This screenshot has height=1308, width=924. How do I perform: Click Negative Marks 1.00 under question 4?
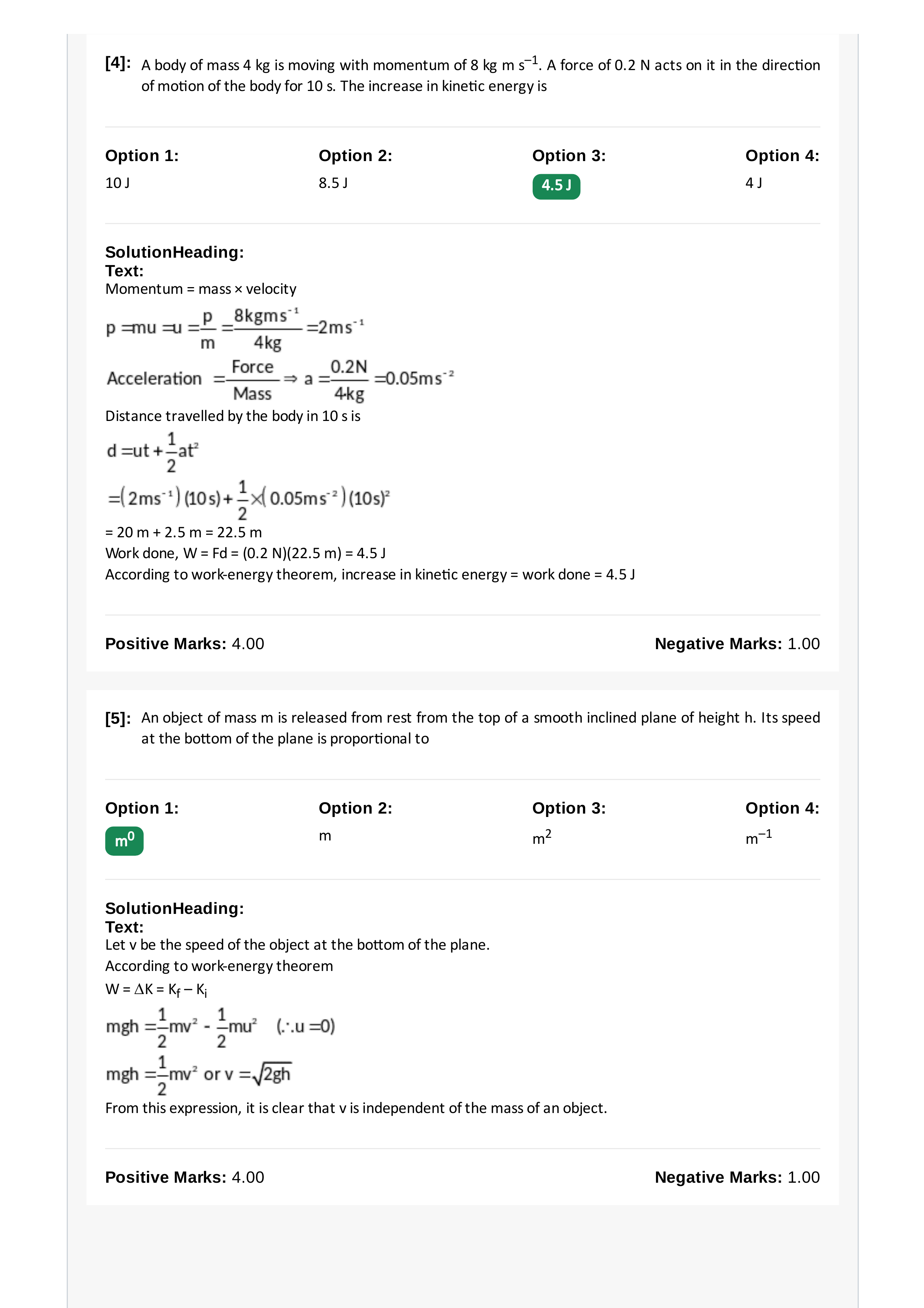point(737,644)
